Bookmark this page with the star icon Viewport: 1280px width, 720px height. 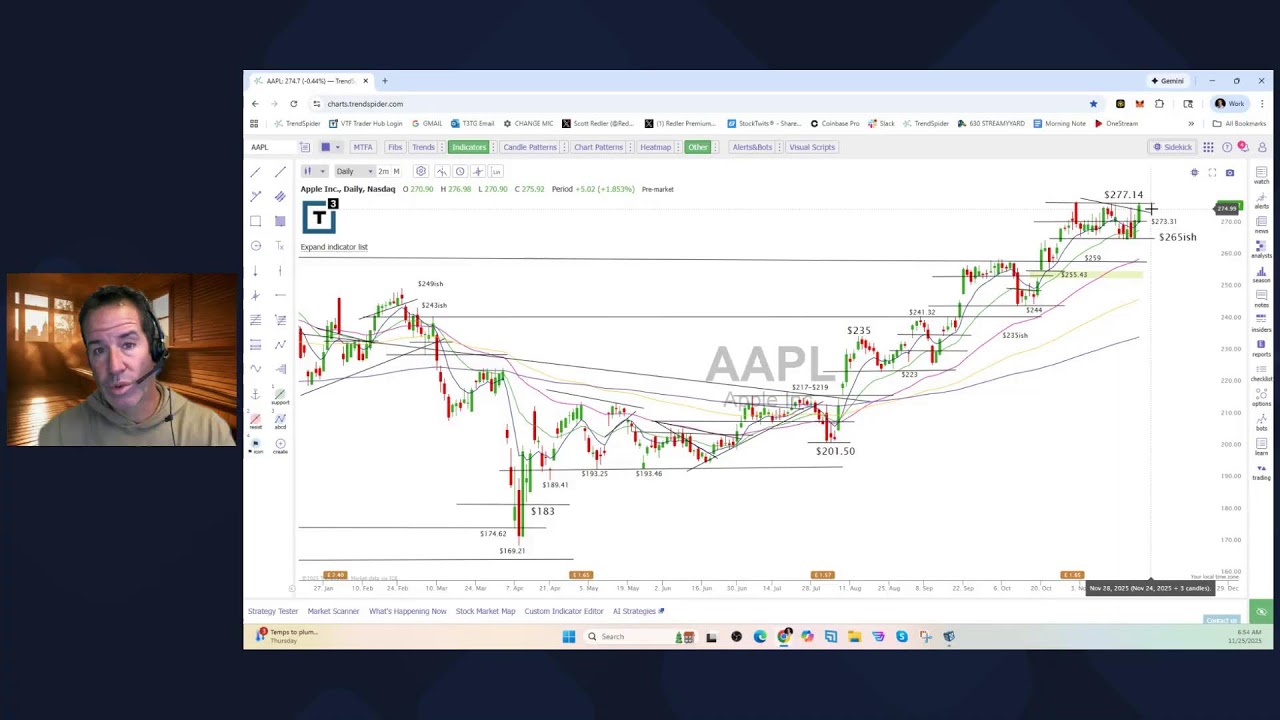click(x=1093, y=104)
